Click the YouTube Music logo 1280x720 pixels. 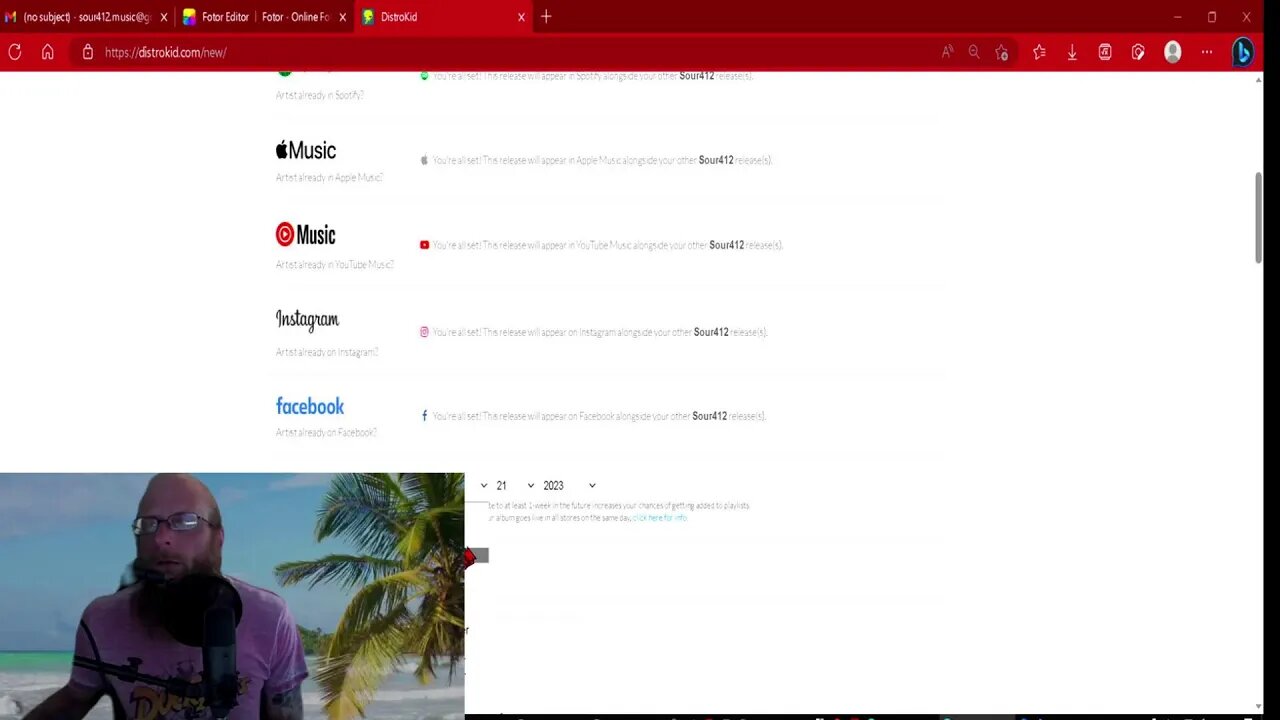(306, 234)
